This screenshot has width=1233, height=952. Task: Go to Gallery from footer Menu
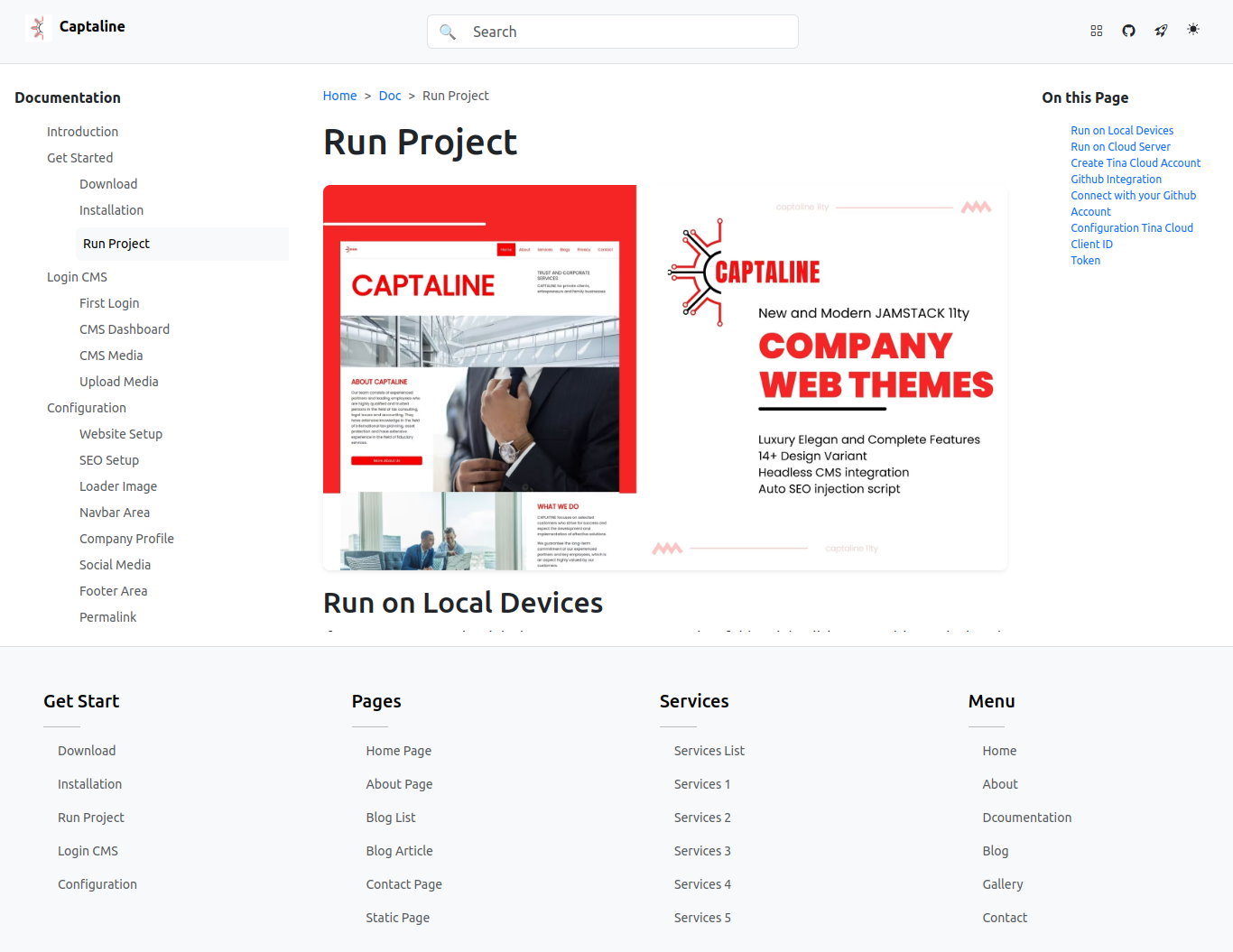click(x=1002, y=884)
